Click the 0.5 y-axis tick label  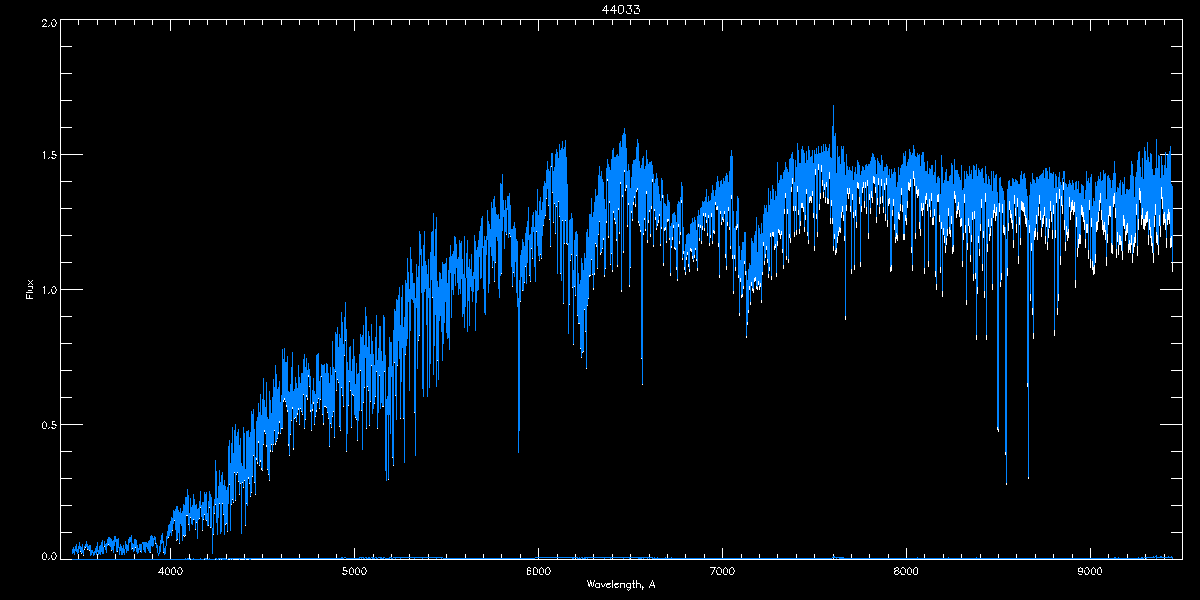47,424
